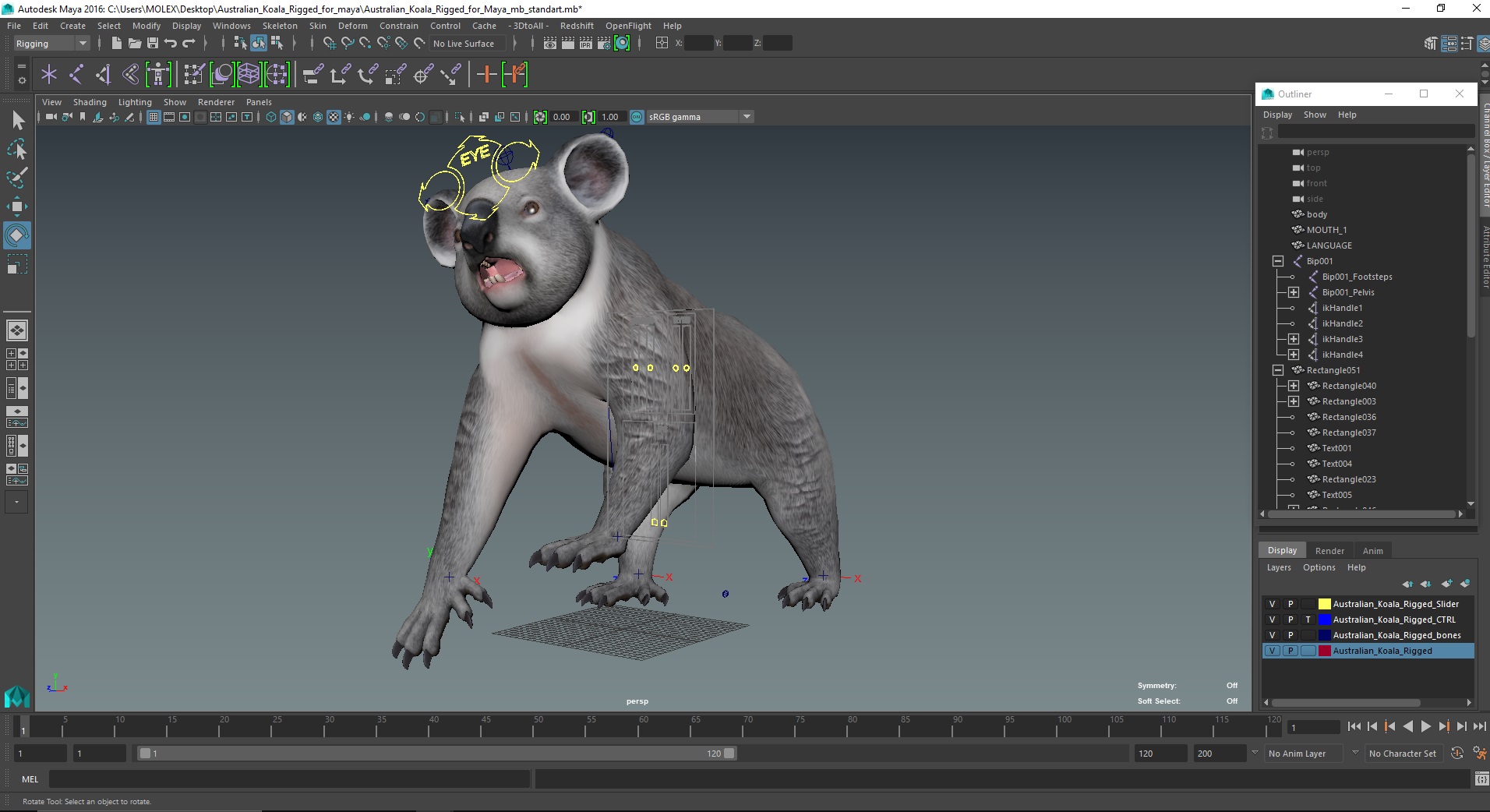This screenshot has width=1490, height=812.
Task: Click the range slider bar handle at 120
Action: (x=729, y=754)
